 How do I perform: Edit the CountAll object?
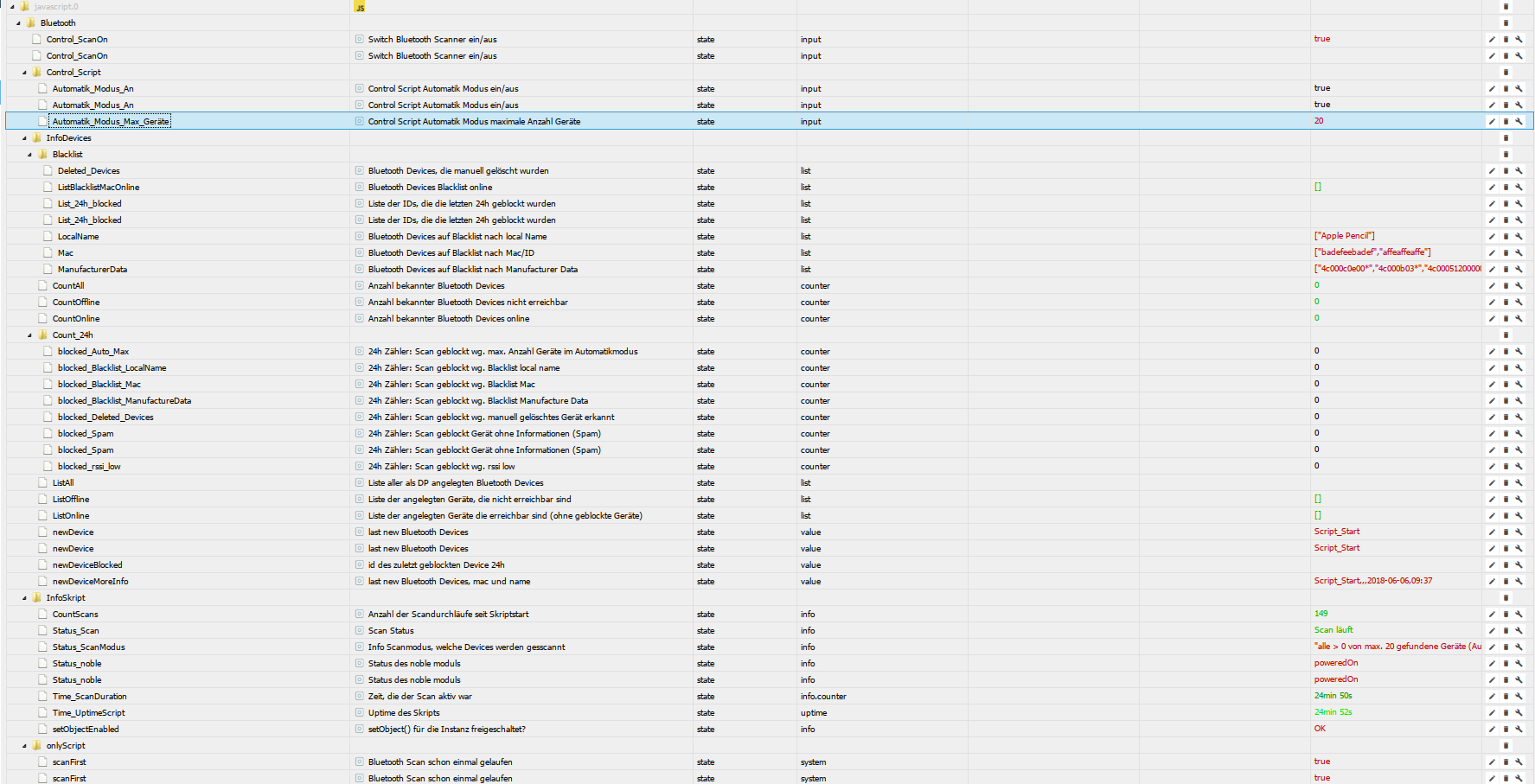[1492, 286]
